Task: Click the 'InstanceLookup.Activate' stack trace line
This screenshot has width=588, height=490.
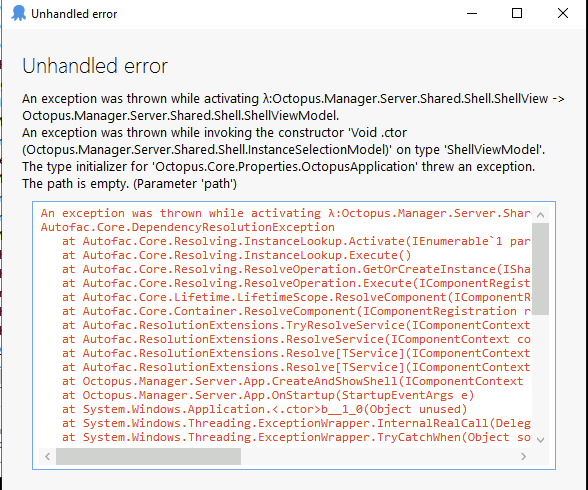Action: [296, 241]
